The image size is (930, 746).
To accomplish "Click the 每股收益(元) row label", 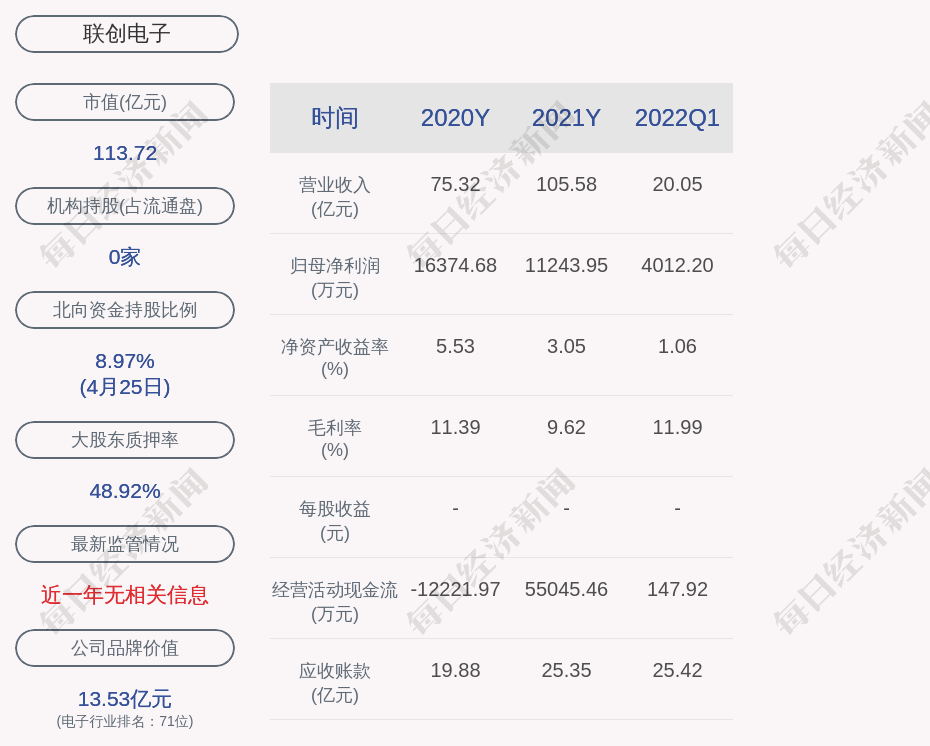I will 335,521.
